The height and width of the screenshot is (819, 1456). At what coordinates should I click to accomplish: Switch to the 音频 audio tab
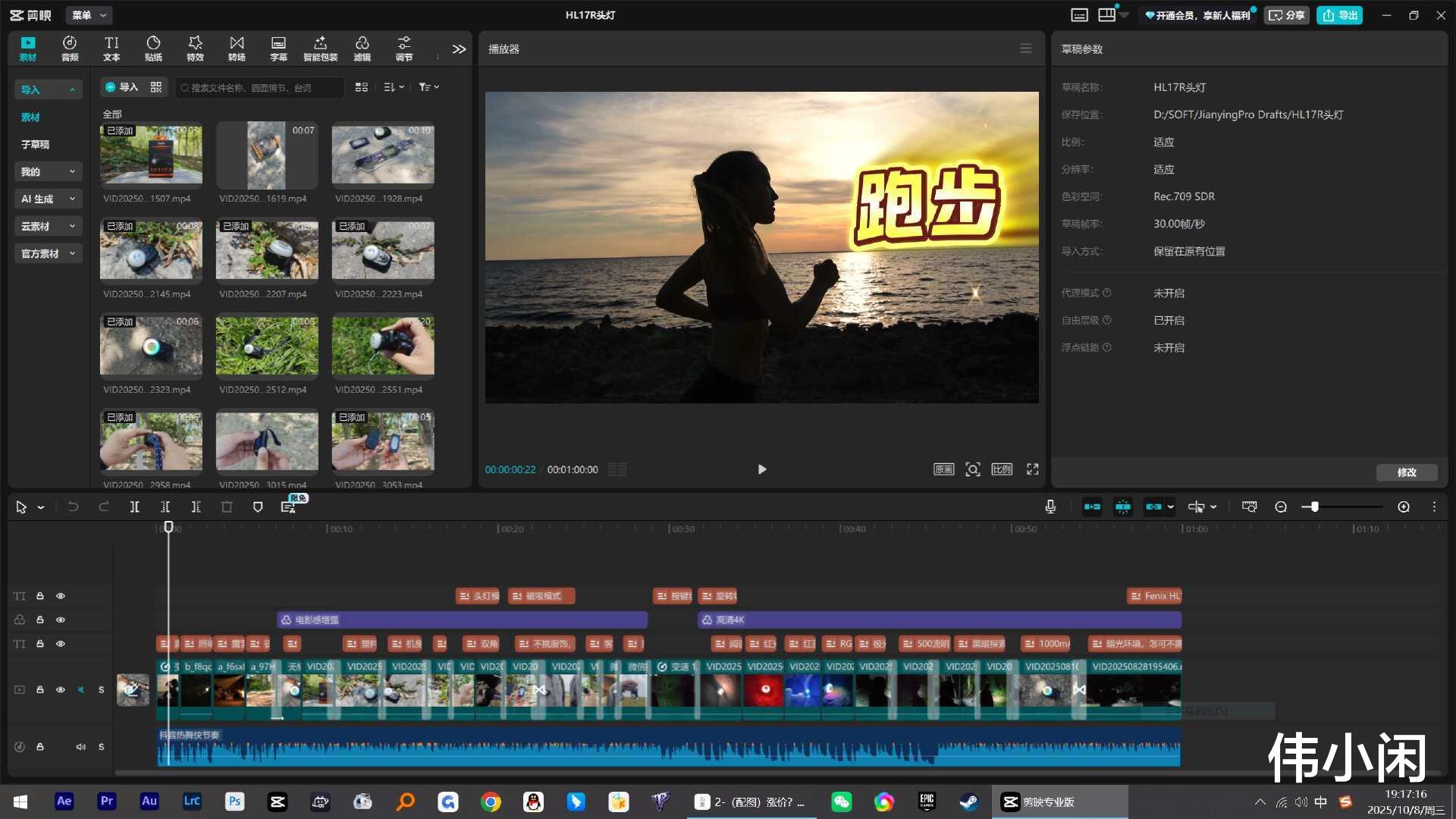(70, 49)
